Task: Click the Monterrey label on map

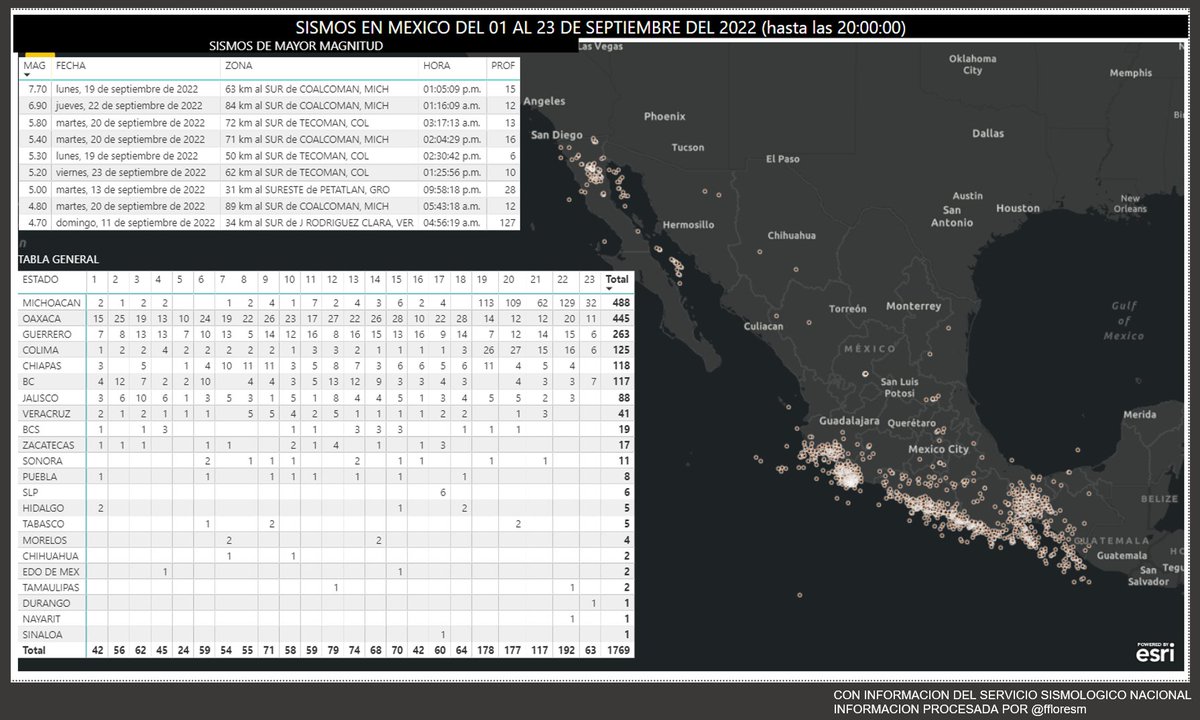Action: (x=914, y=305)
